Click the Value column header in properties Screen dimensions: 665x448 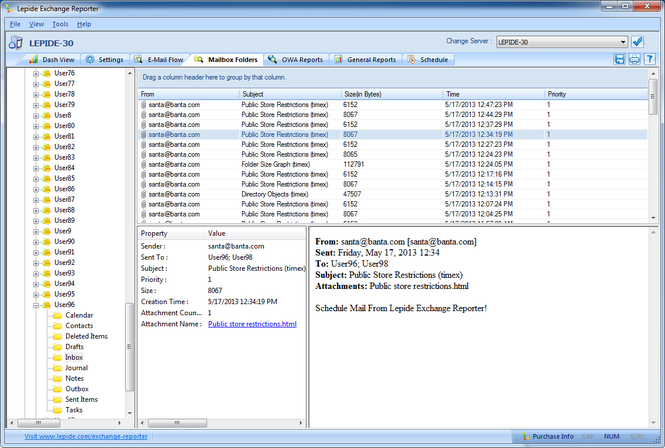click(255, 233)
